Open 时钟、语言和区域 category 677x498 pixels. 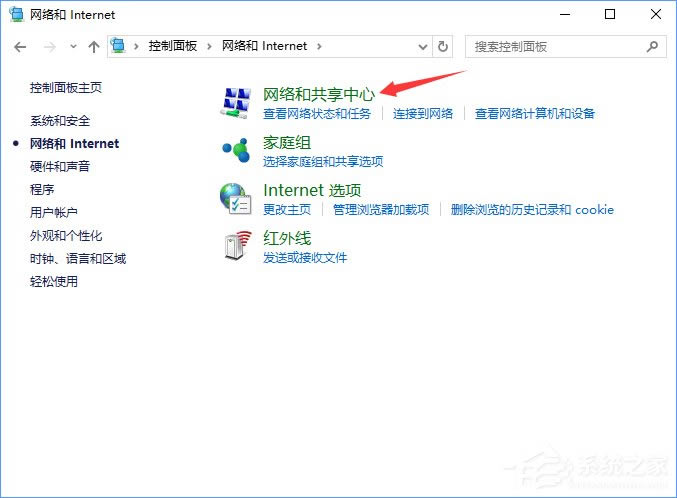coord(78,258)
